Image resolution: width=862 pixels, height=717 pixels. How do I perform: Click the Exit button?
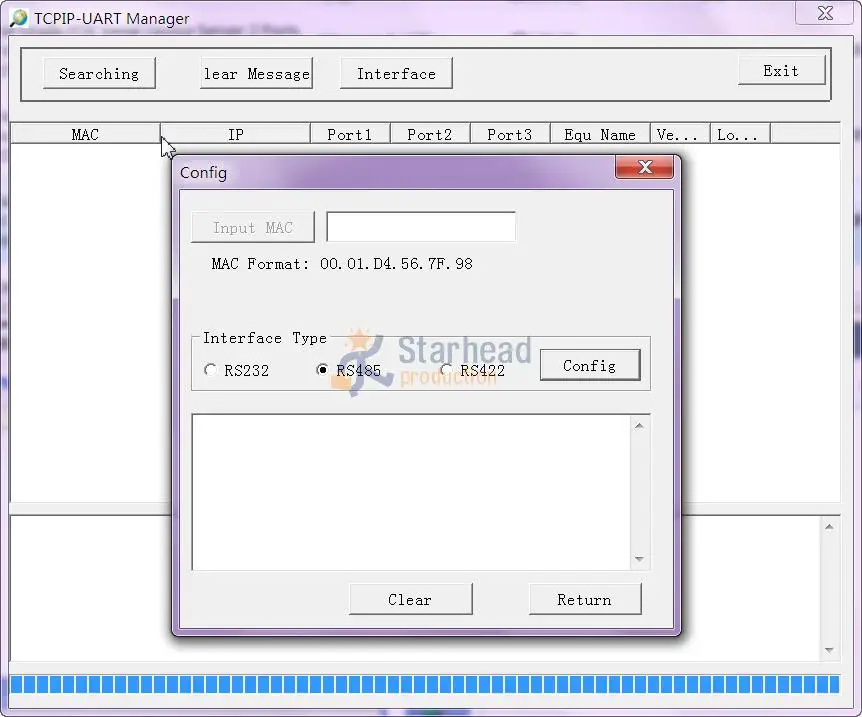click(x=781, y=70)
